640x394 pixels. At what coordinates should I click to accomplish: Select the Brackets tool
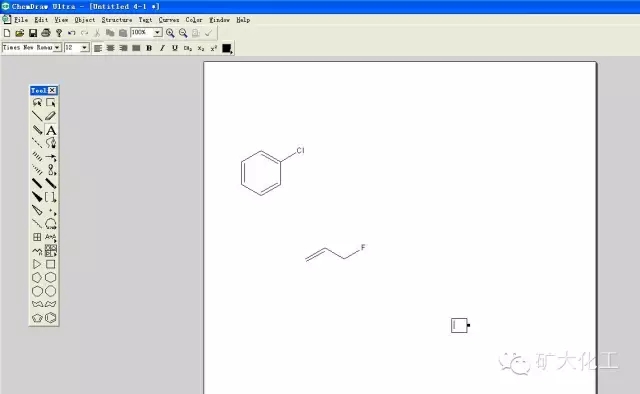51,197
